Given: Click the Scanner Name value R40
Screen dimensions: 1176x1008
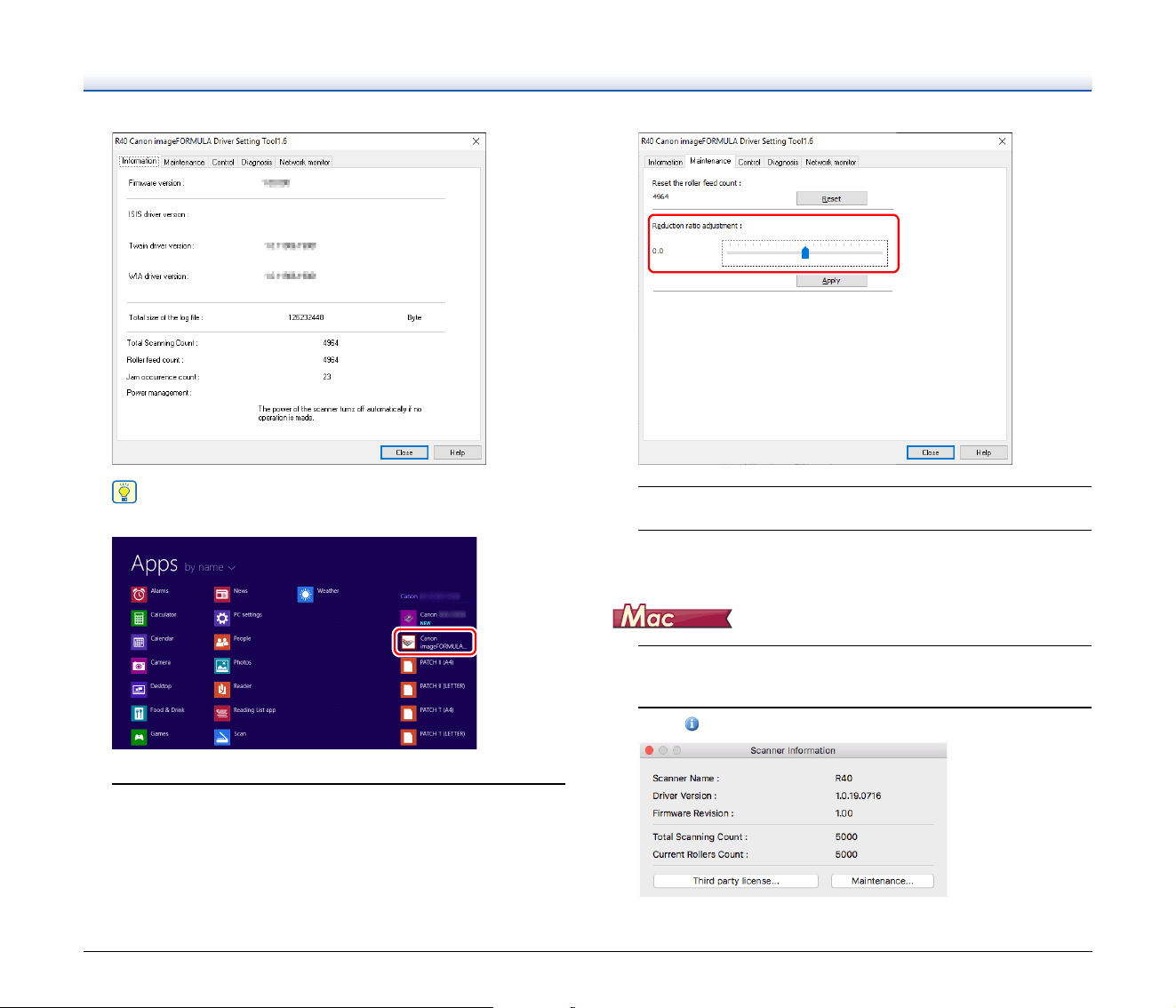Looking at the screenshot, I should (x=844, y=778).
